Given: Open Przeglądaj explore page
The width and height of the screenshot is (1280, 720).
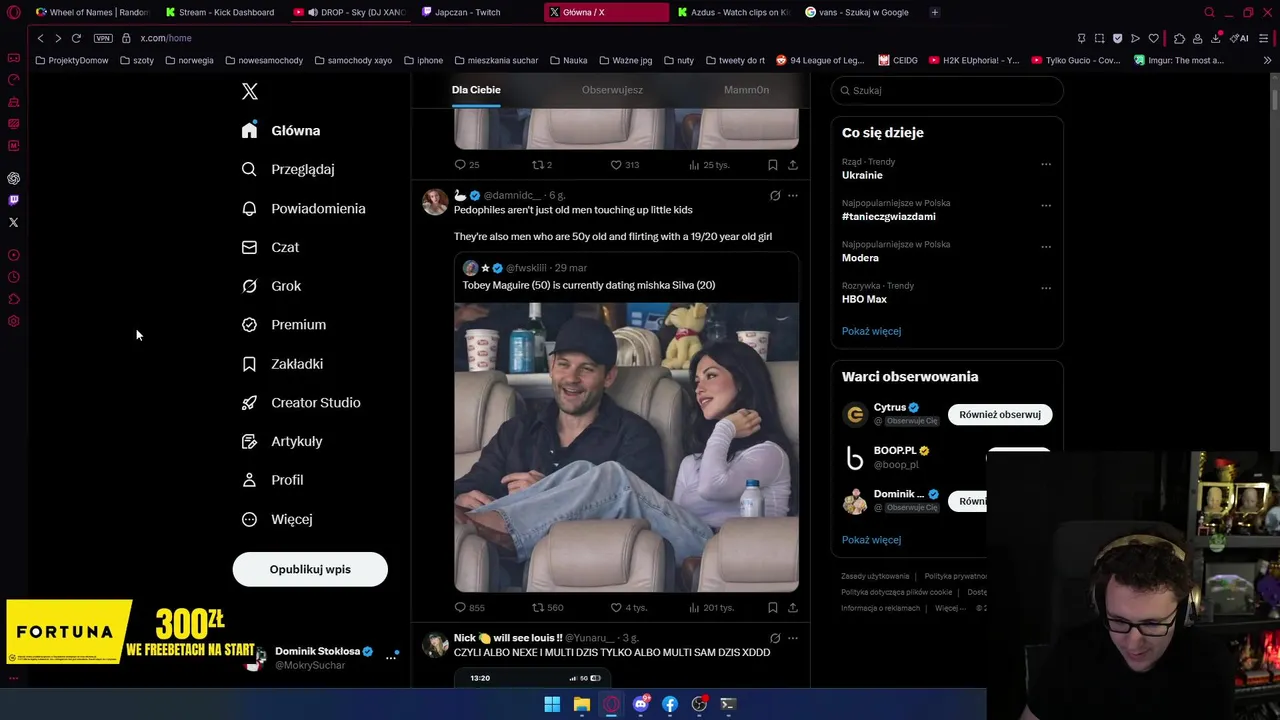Looking at the screenshot, I should [x=288, y=170].
